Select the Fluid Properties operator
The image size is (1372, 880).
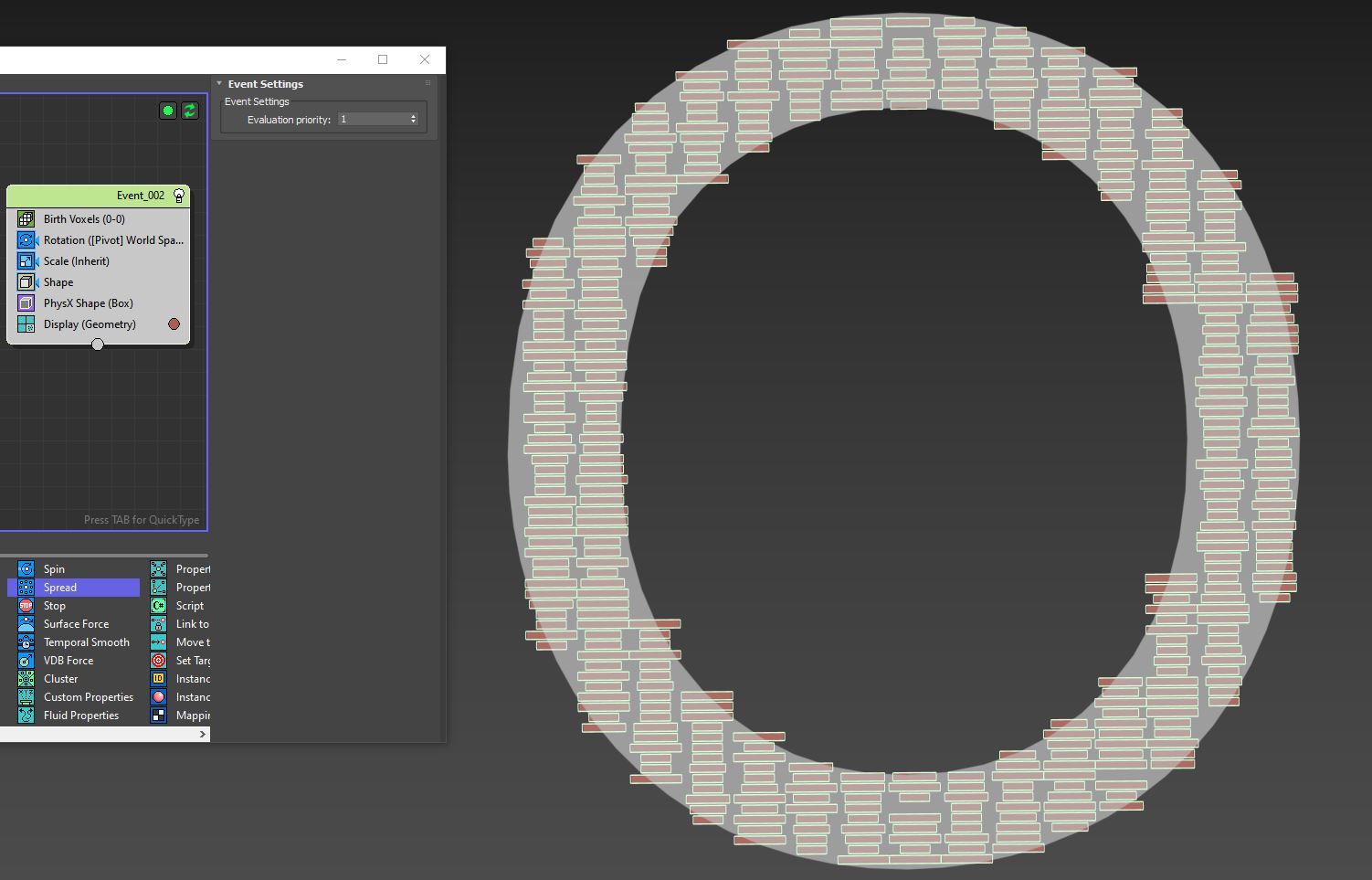(x=80, y=716)
